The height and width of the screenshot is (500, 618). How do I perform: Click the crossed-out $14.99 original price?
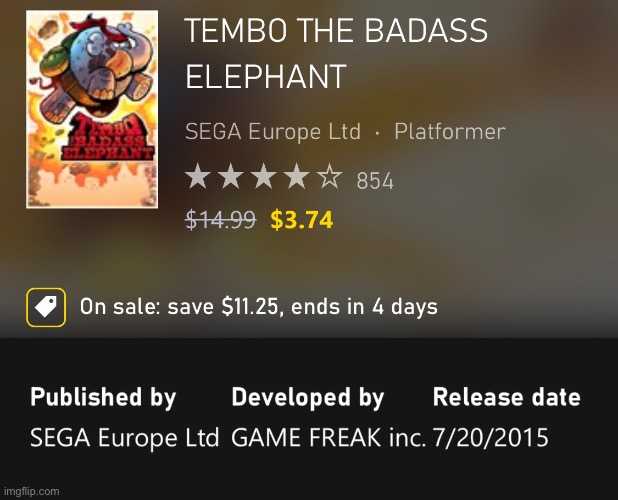(221, 220)
